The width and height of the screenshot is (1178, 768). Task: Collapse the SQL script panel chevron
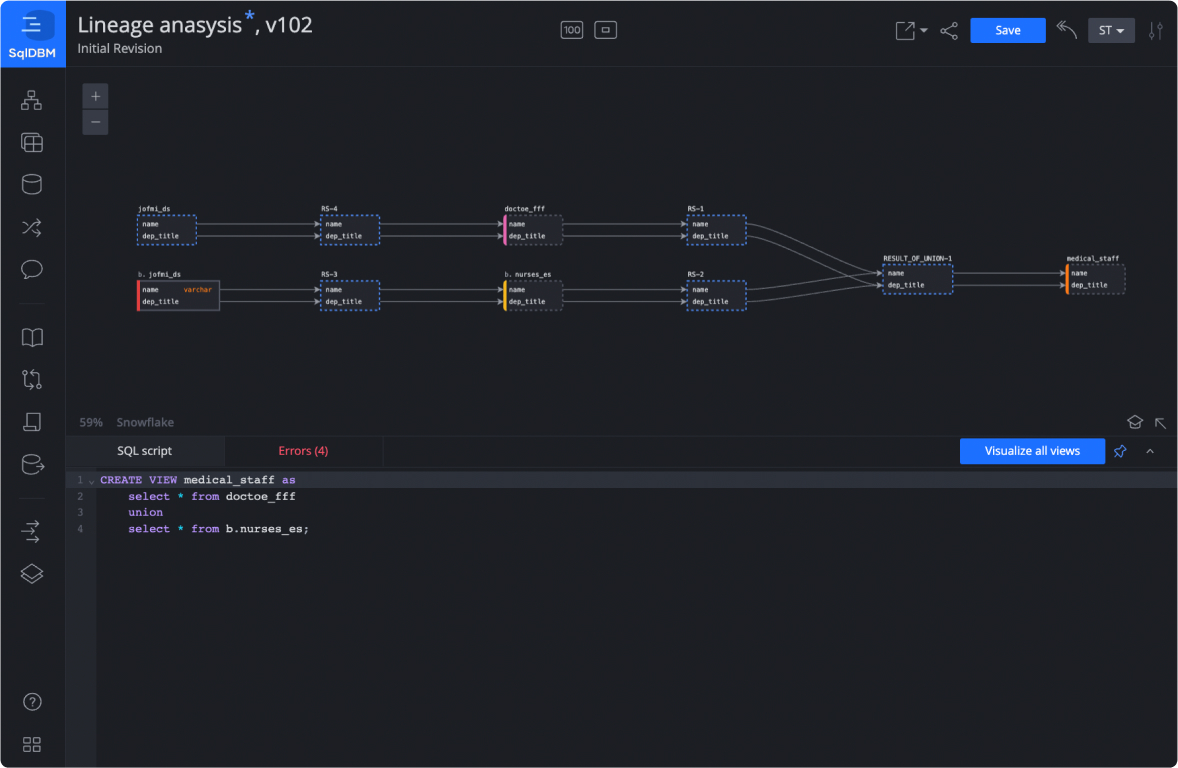1150,451
